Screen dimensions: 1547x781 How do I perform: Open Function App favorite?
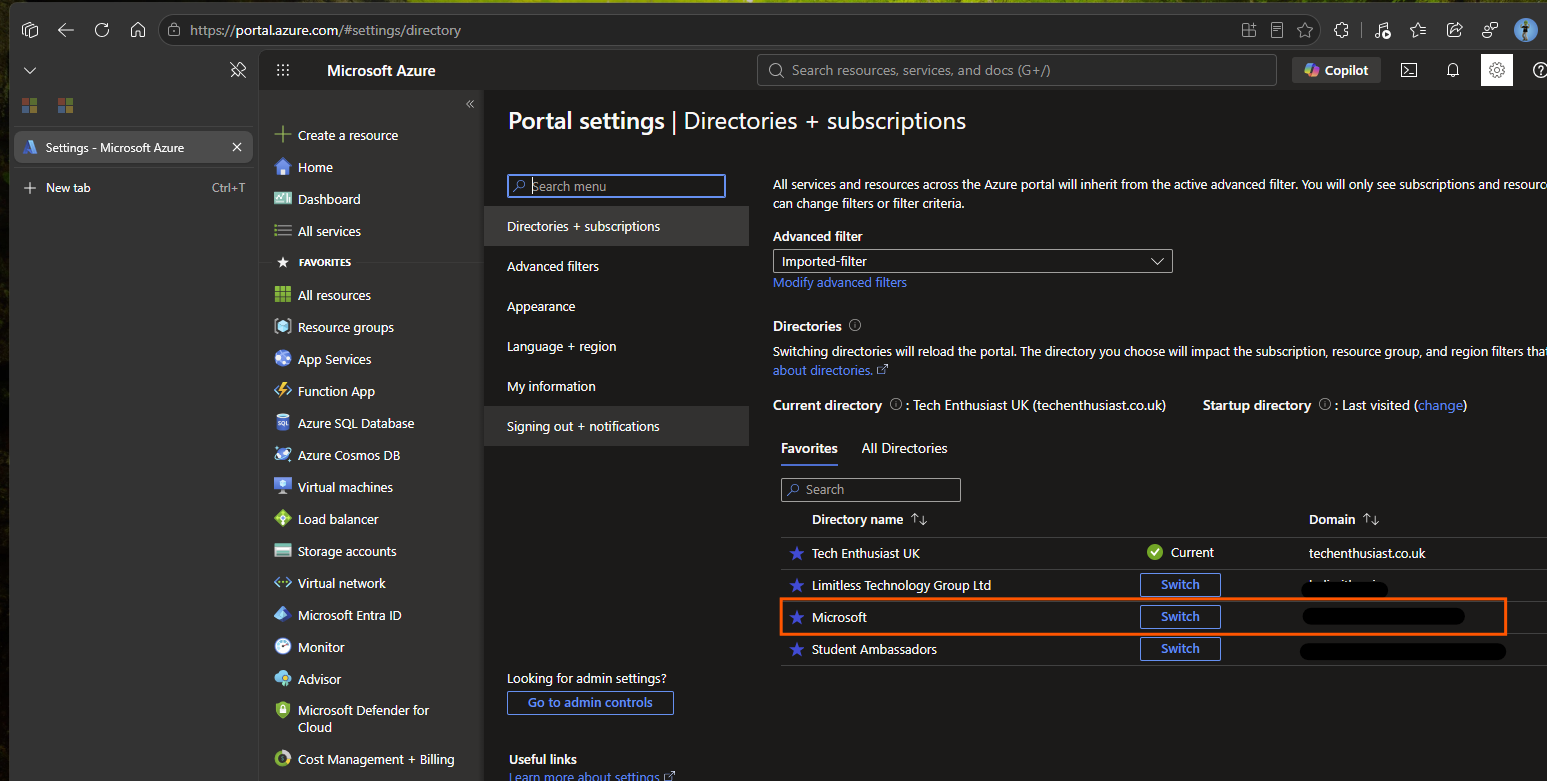325,391
